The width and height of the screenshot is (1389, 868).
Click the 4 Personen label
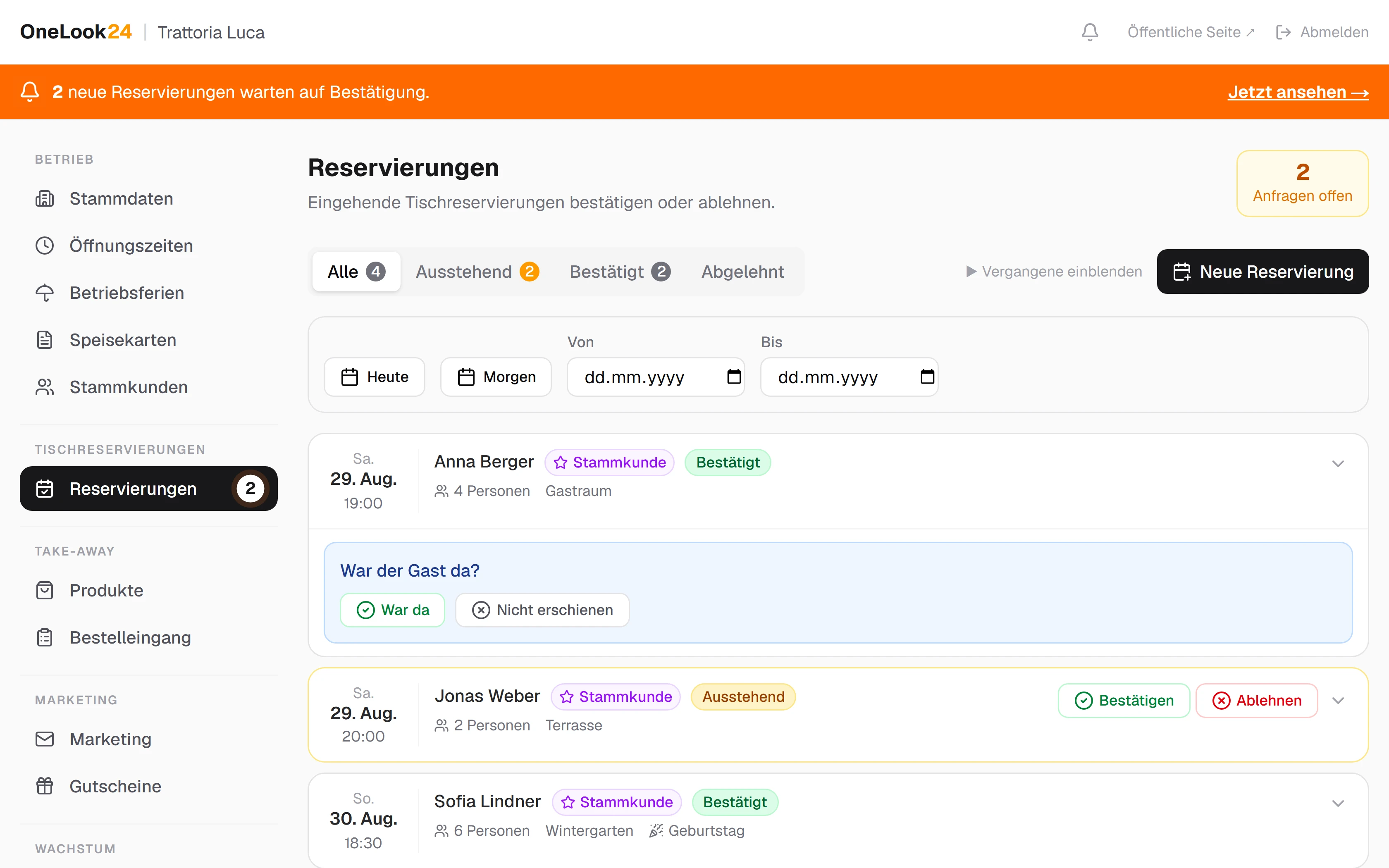[x=482, y=491]
